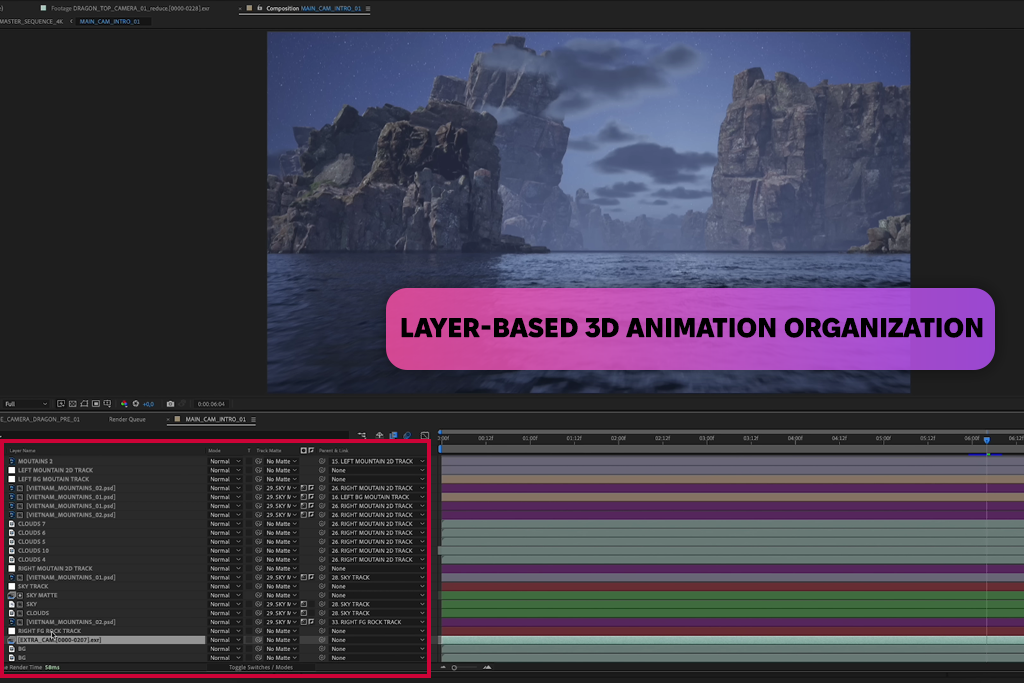Click the parent pick whip for SKY MATTE

tap(322, 596)
